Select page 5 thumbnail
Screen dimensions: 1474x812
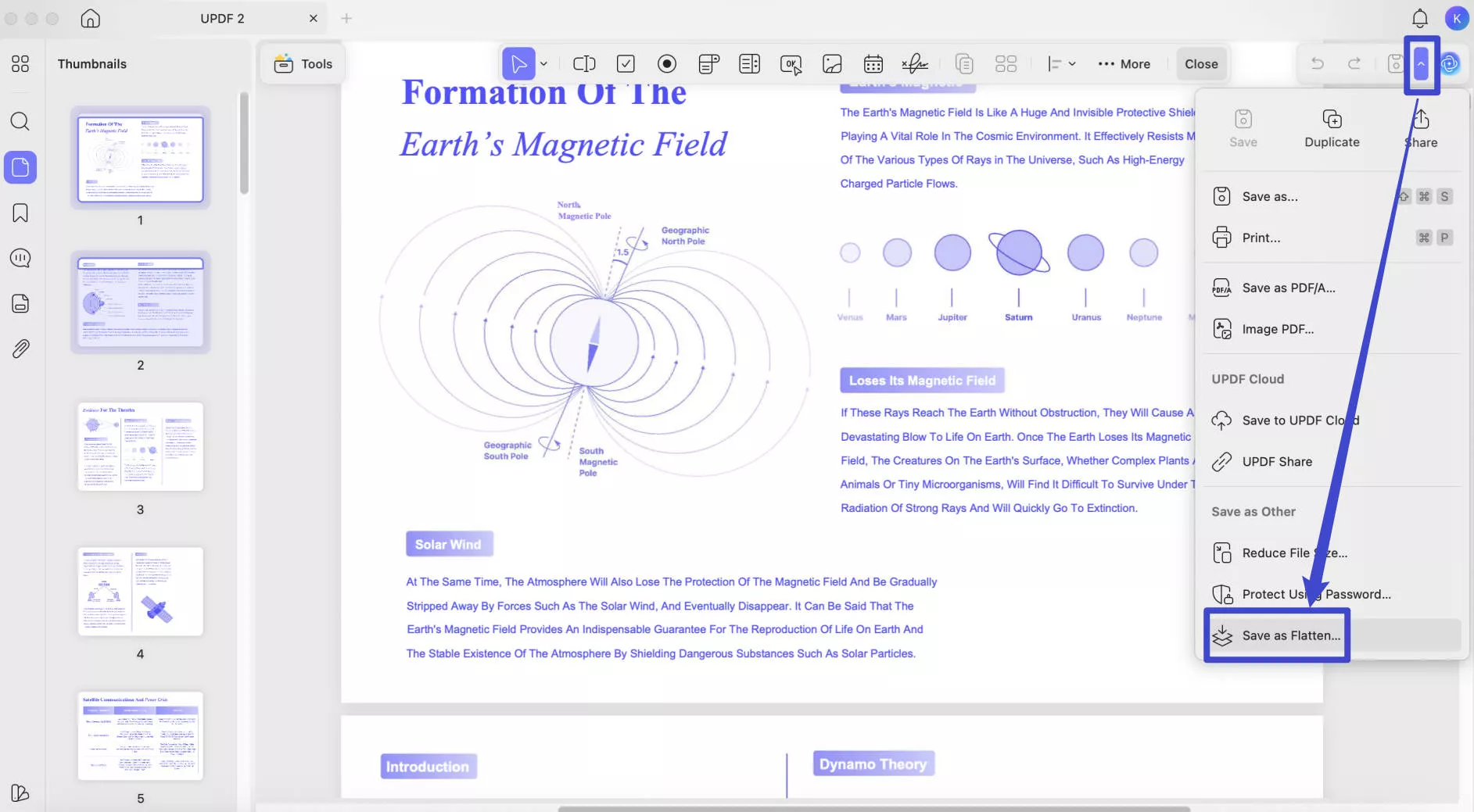tap(141, 736)
